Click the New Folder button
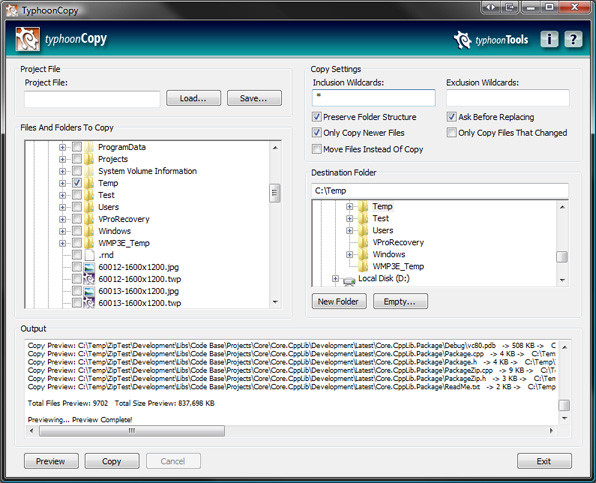This screenshot has height=483, width=596. click(x=339, y=301)
